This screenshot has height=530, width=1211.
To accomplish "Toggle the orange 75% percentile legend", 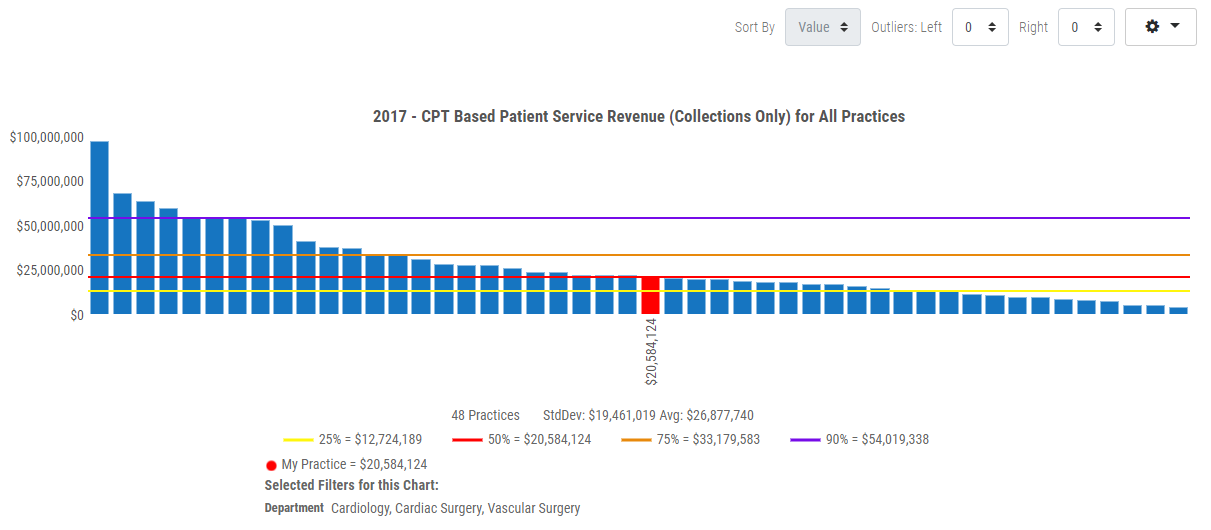I will (x=690, y=439).
